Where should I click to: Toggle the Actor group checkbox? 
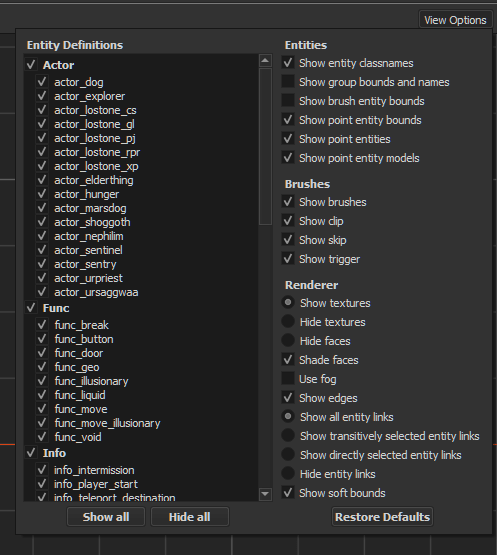[31, 64]
